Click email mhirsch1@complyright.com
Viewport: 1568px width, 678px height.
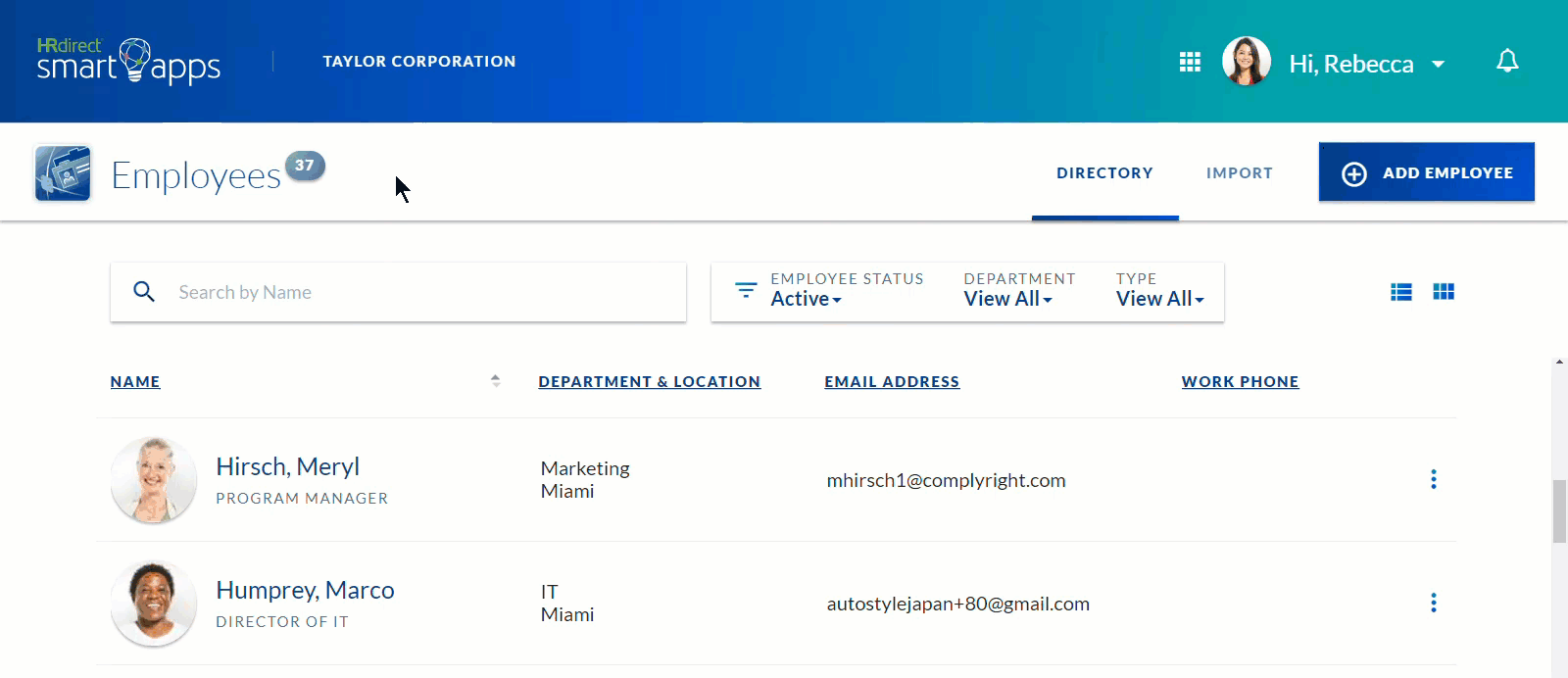[947, 480]
